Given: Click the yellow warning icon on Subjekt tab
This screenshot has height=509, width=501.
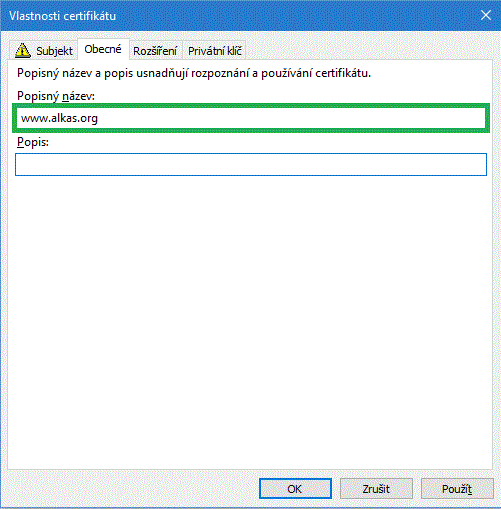Looking at the screenshot, I should click(23, 50).
